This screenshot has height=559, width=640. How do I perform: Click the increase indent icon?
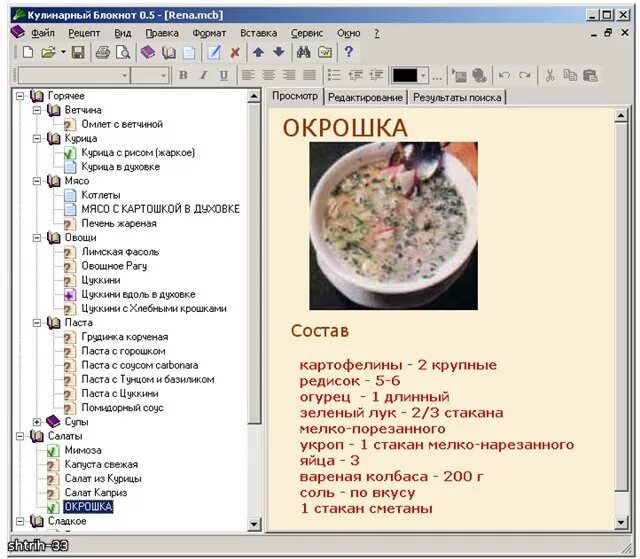(376, 75)
